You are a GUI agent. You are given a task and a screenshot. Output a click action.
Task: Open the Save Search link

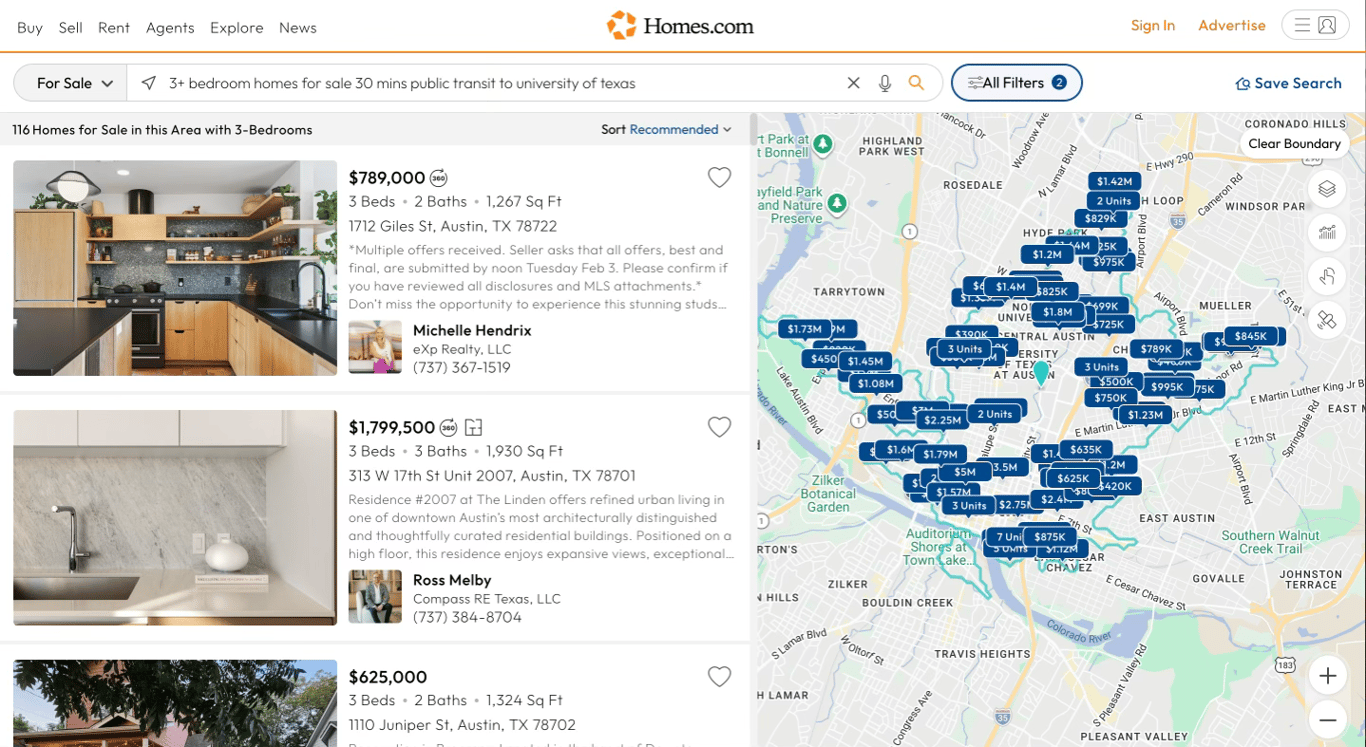click(1289, 83)
